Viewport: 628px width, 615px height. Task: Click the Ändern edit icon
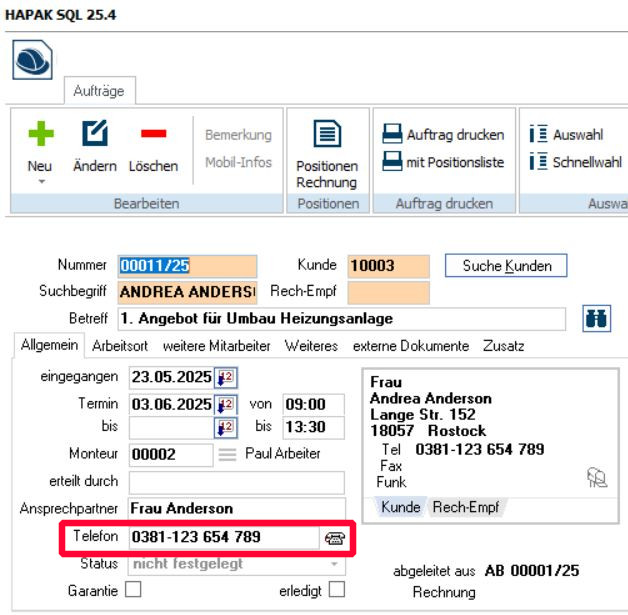[x=94, y=134]
